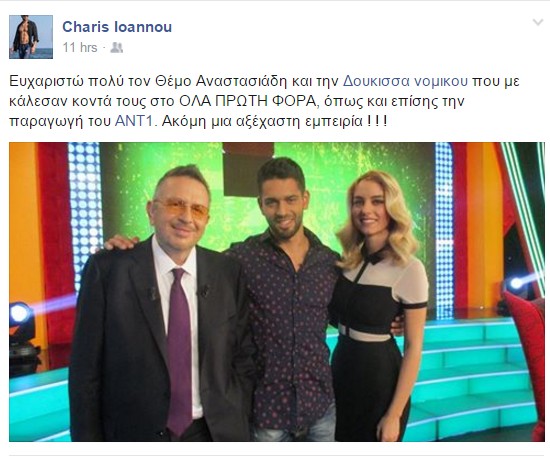Screen dimensions: 550x462
Task: Click the friends audience icon
Action: click(x=116, y=47)
